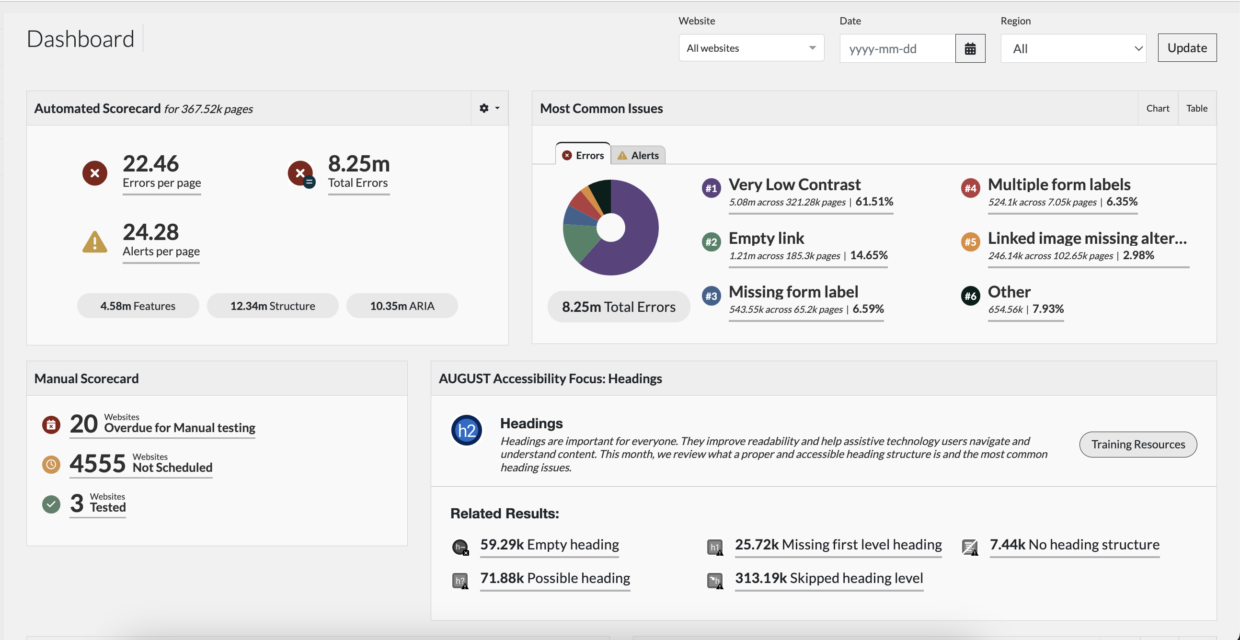Open the Website selection dropdown
Screen dimensions: 1240x640
point(751,47)
